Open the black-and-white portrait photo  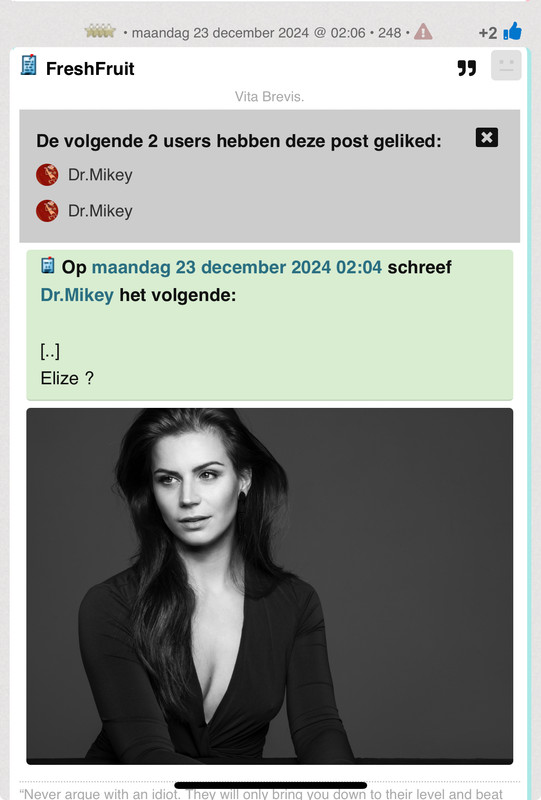point(269,586)
